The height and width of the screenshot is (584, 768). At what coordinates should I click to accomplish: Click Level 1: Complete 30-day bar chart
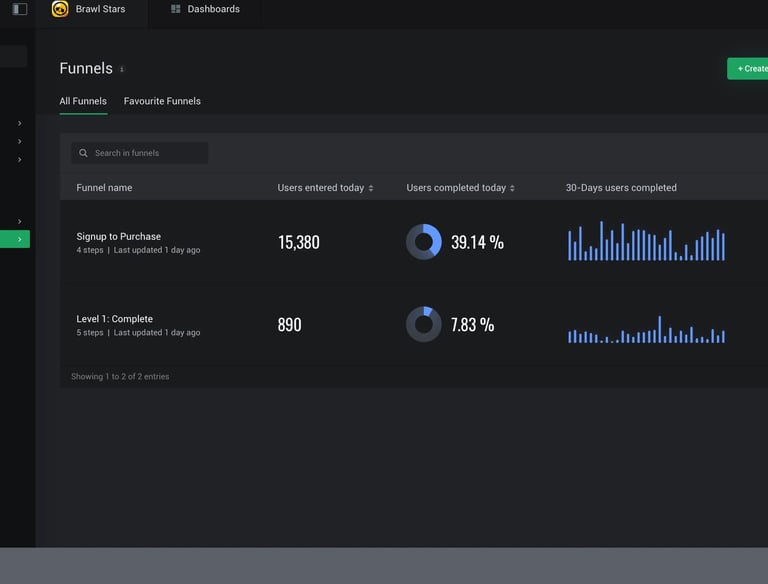coord(647,330)
